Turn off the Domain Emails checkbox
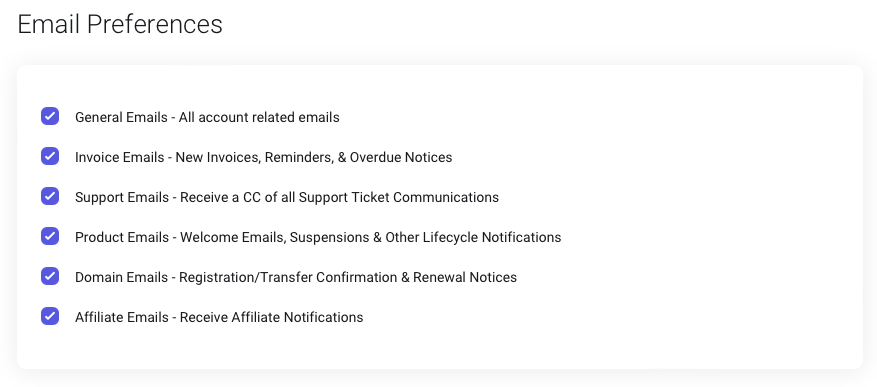Viewport: 877px width, 387px height. click(50, 276)
